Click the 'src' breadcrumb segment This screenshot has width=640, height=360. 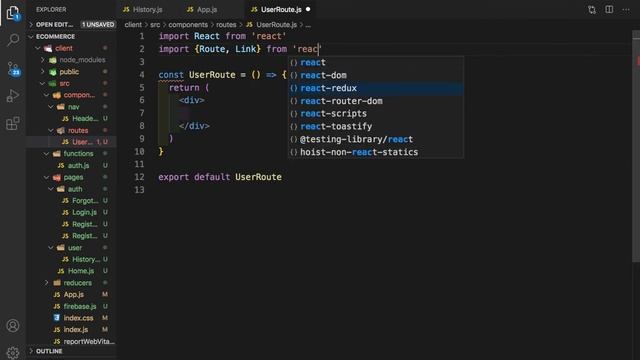(155, 25)
